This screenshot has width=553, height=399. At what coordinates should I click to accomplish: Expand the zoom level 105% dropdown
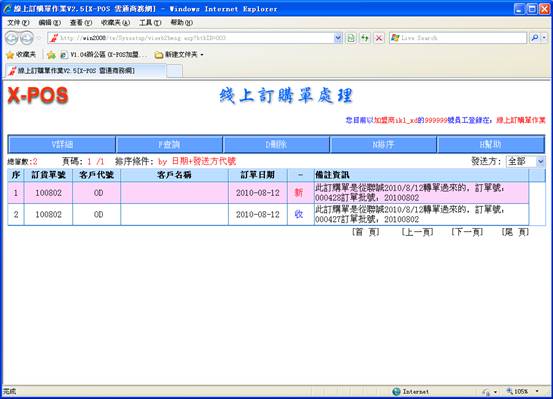click(x=537, y=391)
